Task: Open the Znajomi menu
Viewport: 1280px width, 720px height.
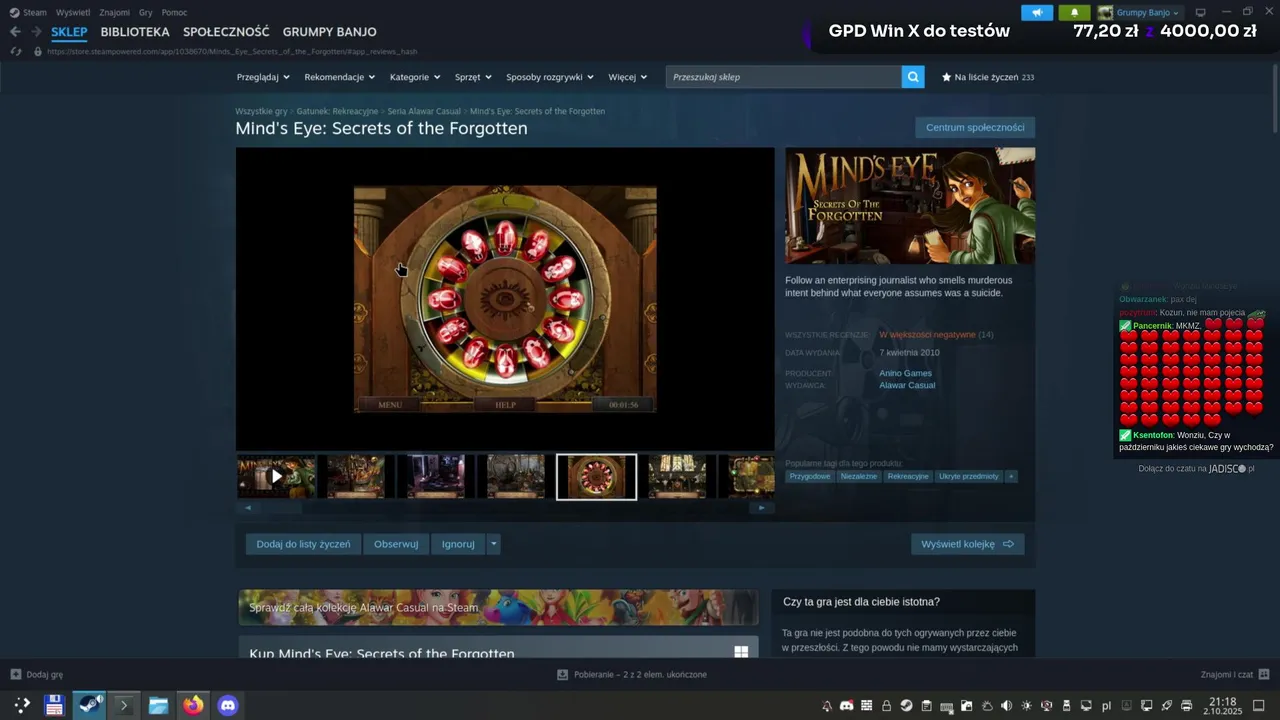Action: tap(115, 12)
